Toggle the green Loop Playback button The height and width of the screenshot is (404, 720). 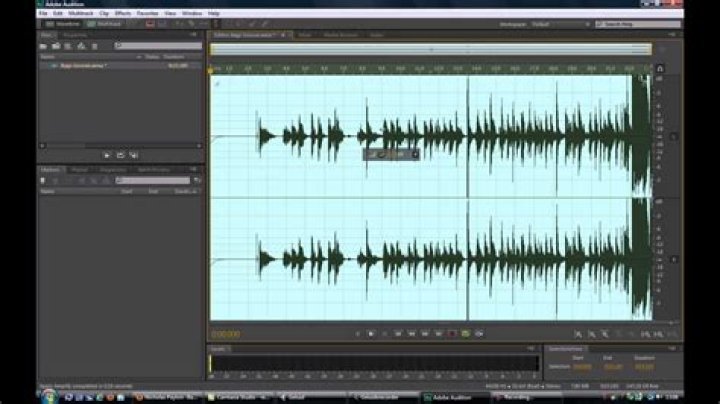[x=466, y=334]
